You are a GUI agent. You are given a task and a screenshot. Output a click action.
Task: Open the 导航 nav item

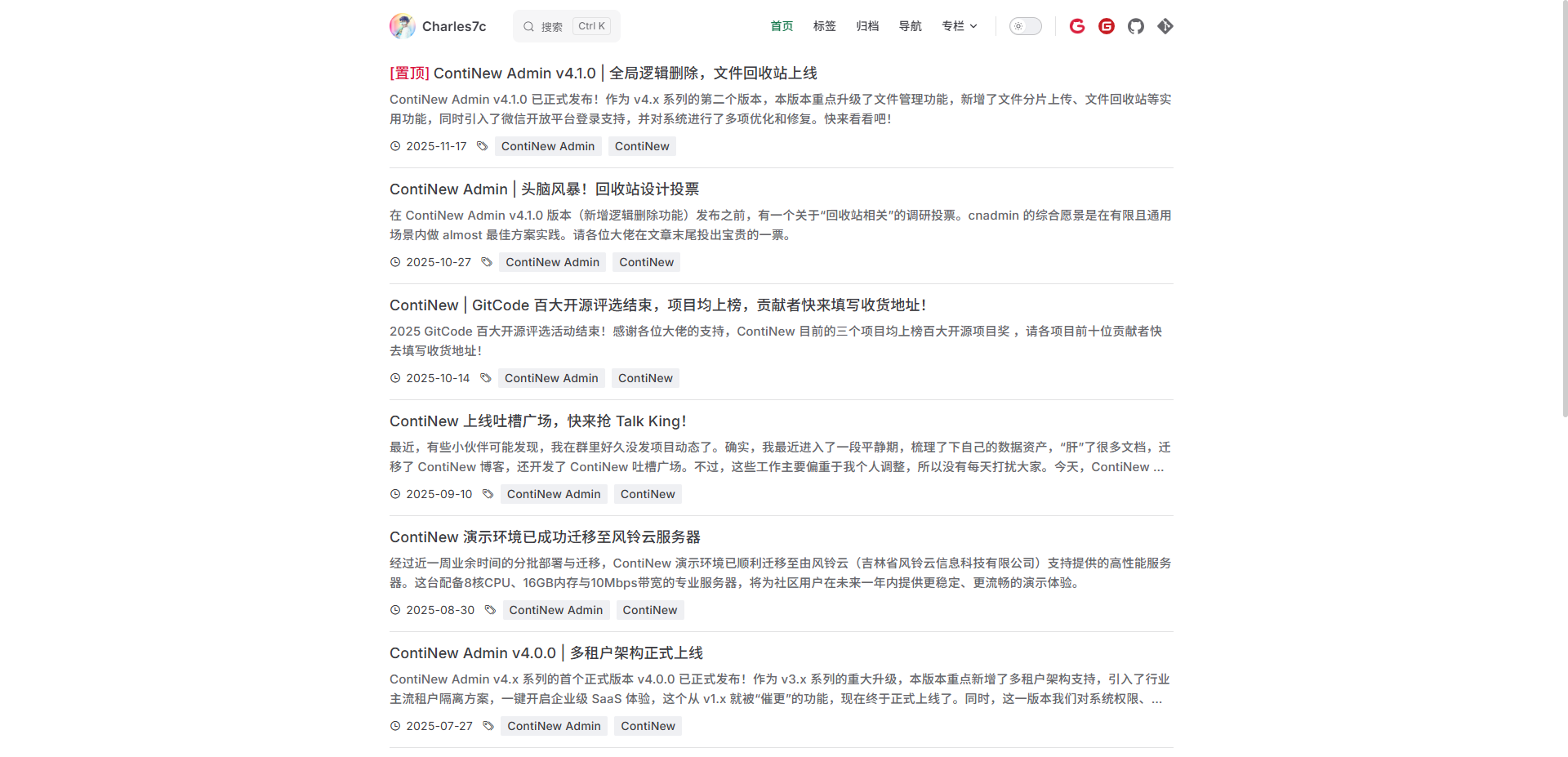tap(911, 26)
